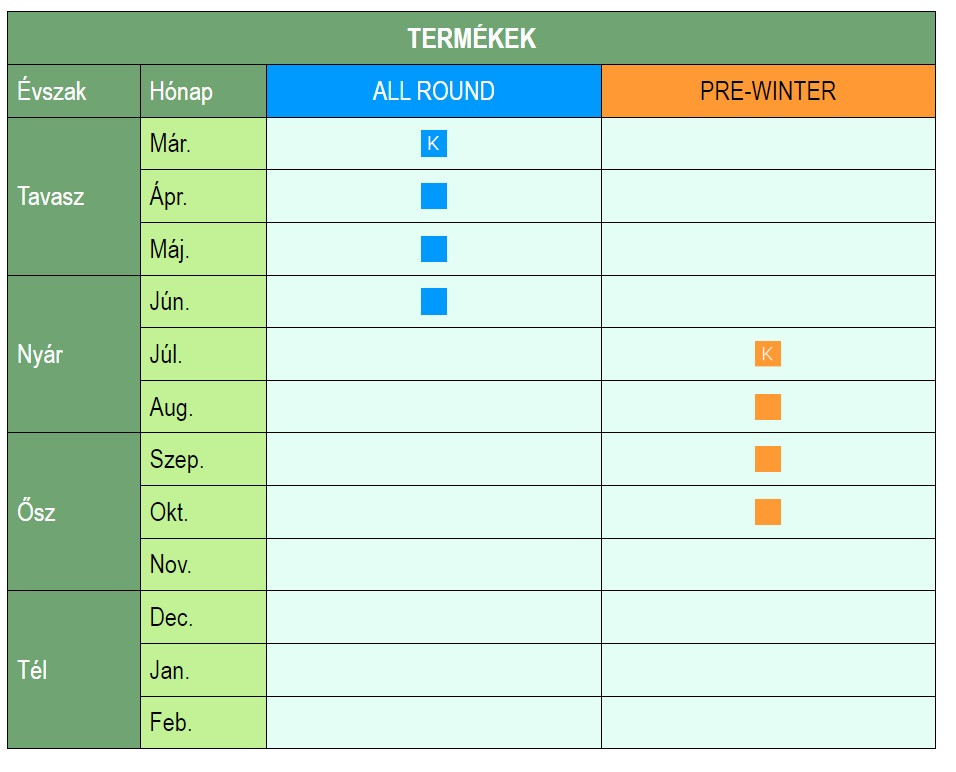Click the TERMÉKEK title header
The image size is (956, 772).
tap(471, 39)
